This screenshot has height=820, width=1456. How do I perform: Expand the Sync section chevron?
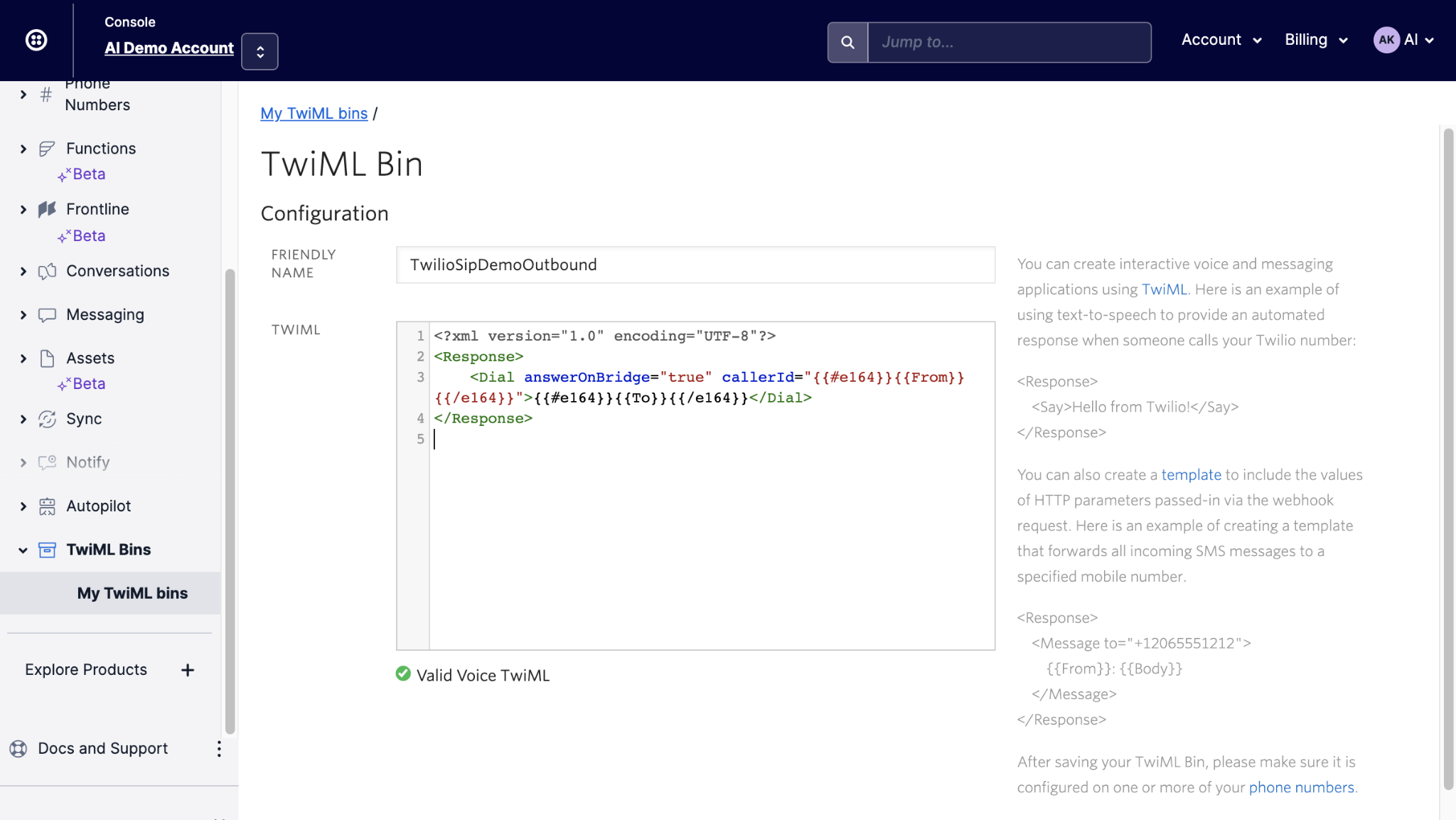coord(23,419)
